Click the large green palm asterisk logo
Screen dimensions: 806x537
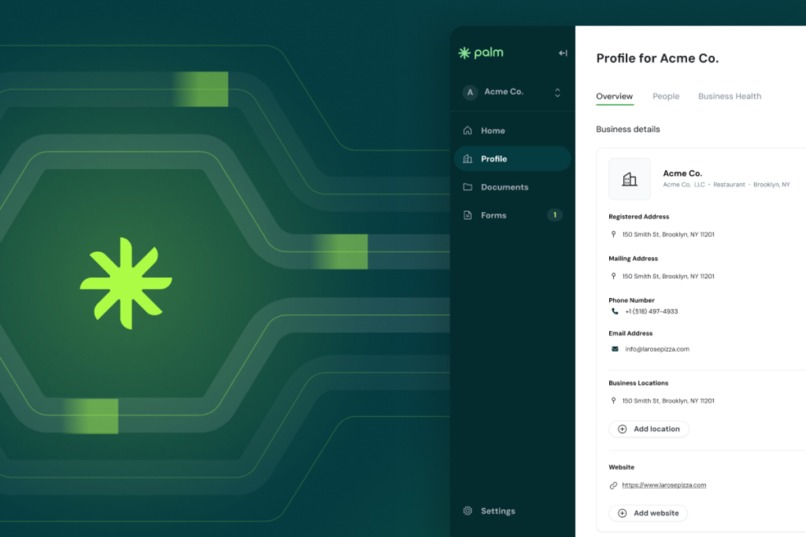pos(126,283)
